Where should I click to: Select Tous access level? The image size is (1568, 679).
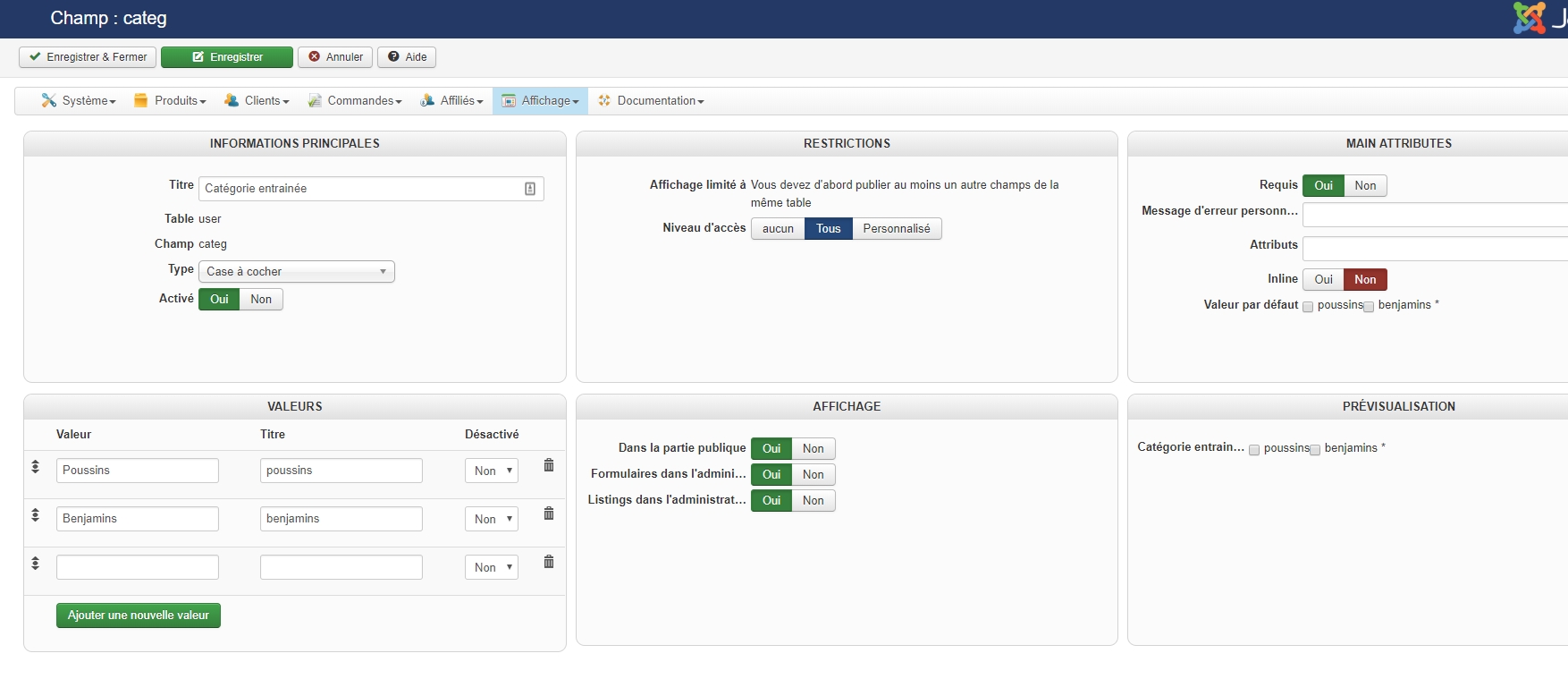828,229
